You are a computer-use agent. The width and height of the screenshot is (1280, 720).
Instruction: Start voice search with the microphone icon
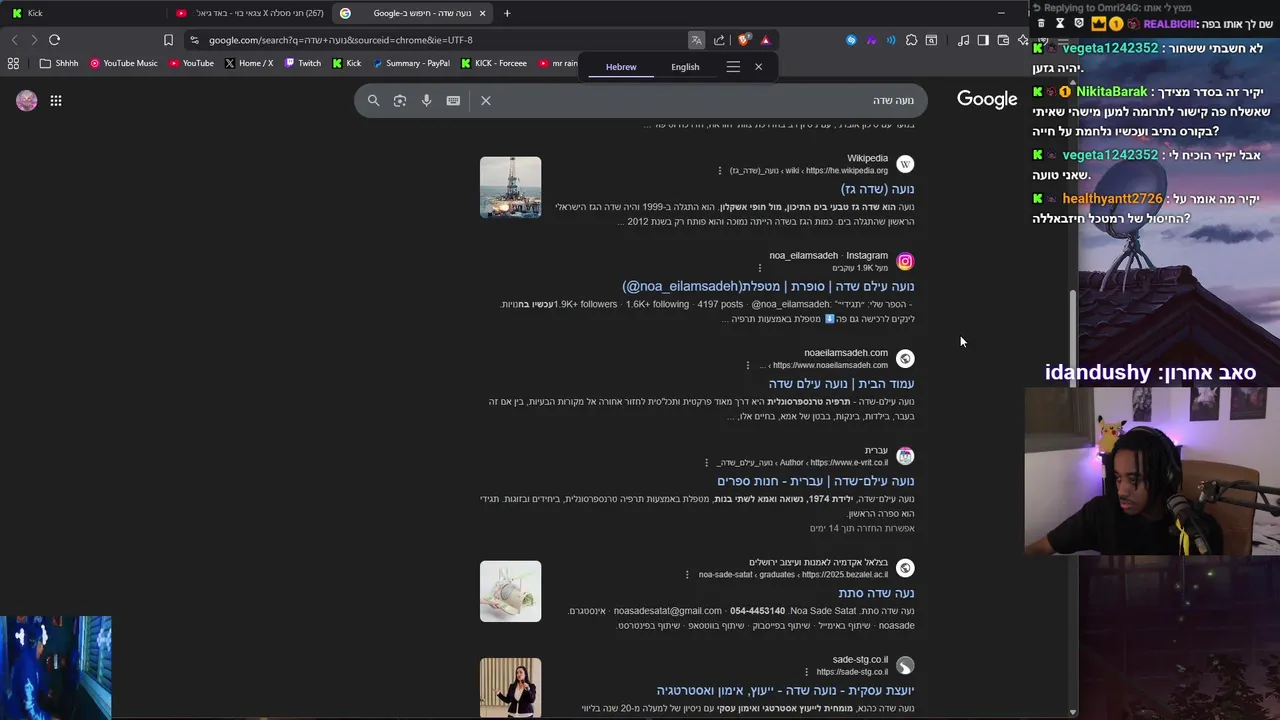(426, 100)
